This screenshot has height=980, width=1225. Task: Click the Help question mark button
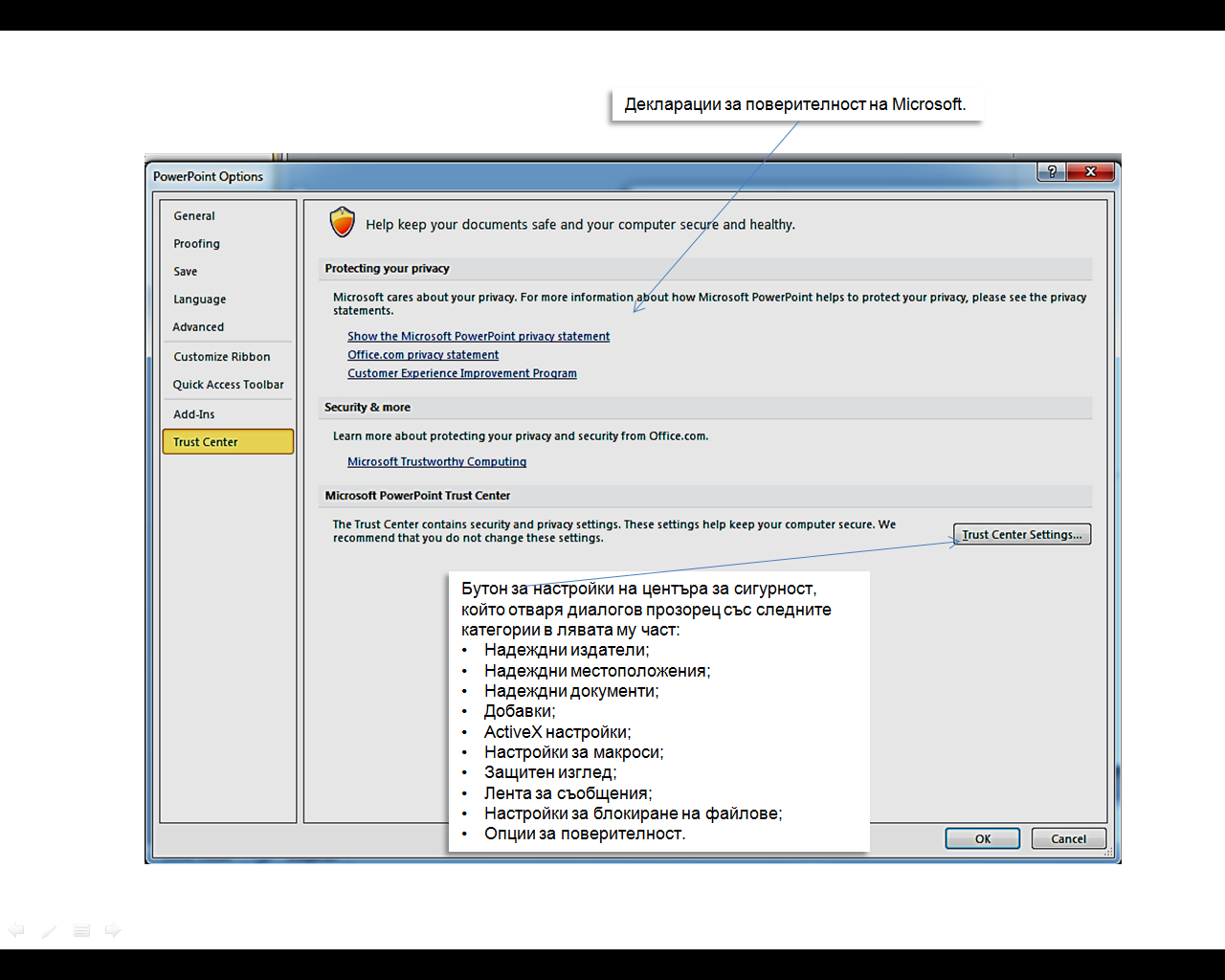(x=1052, y=171)
